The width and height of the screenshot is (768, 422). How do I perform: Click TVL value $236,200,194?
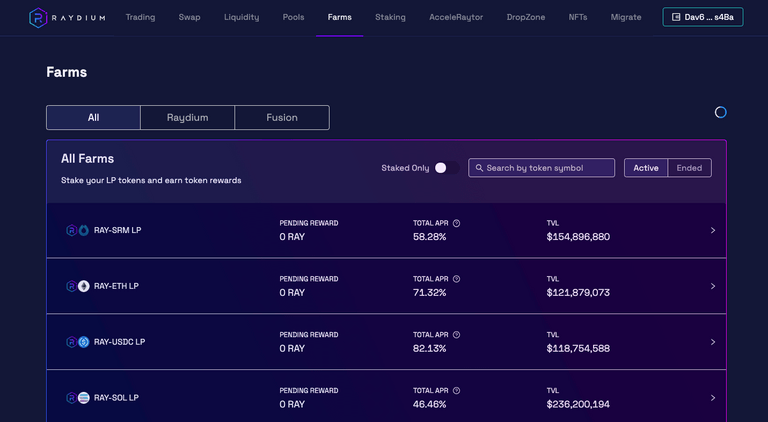pyautogui.click(x=578, y=404)
